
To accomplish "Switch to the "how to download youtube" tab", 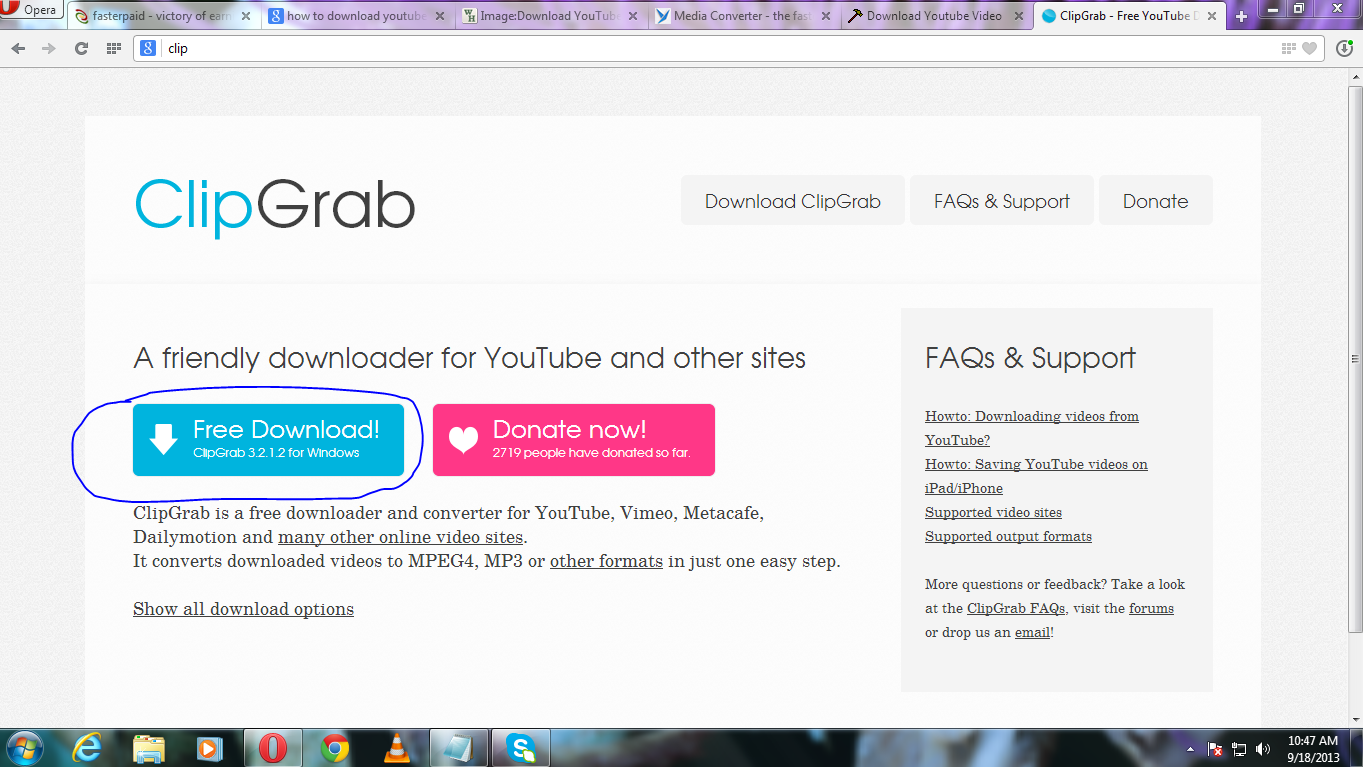I will pyautogui.click(x=355, y=16).
